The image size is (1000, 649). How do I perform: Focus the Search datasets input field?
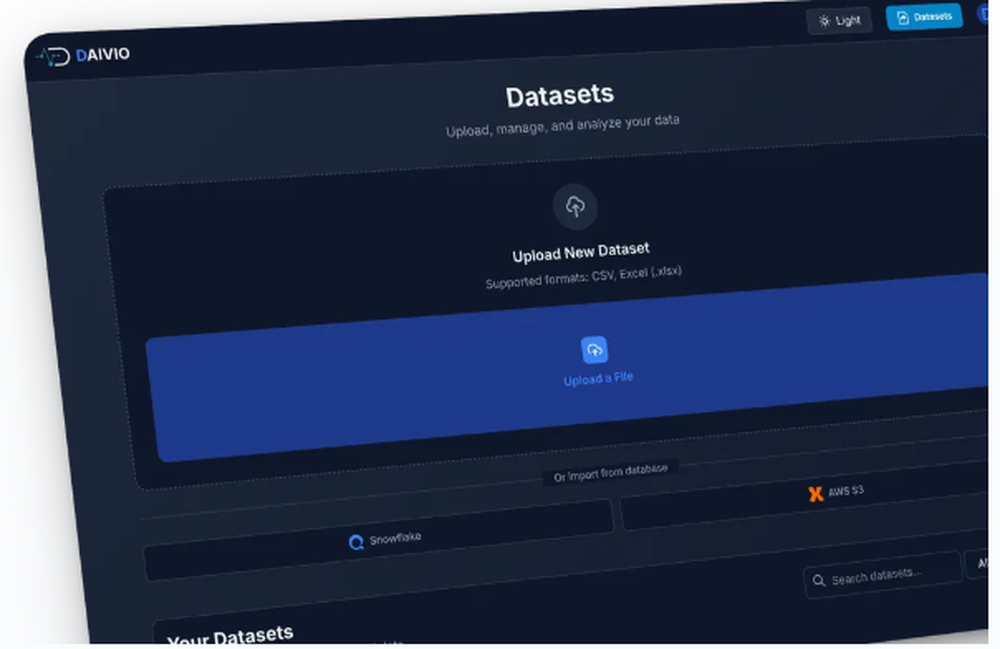pos(883,576)
